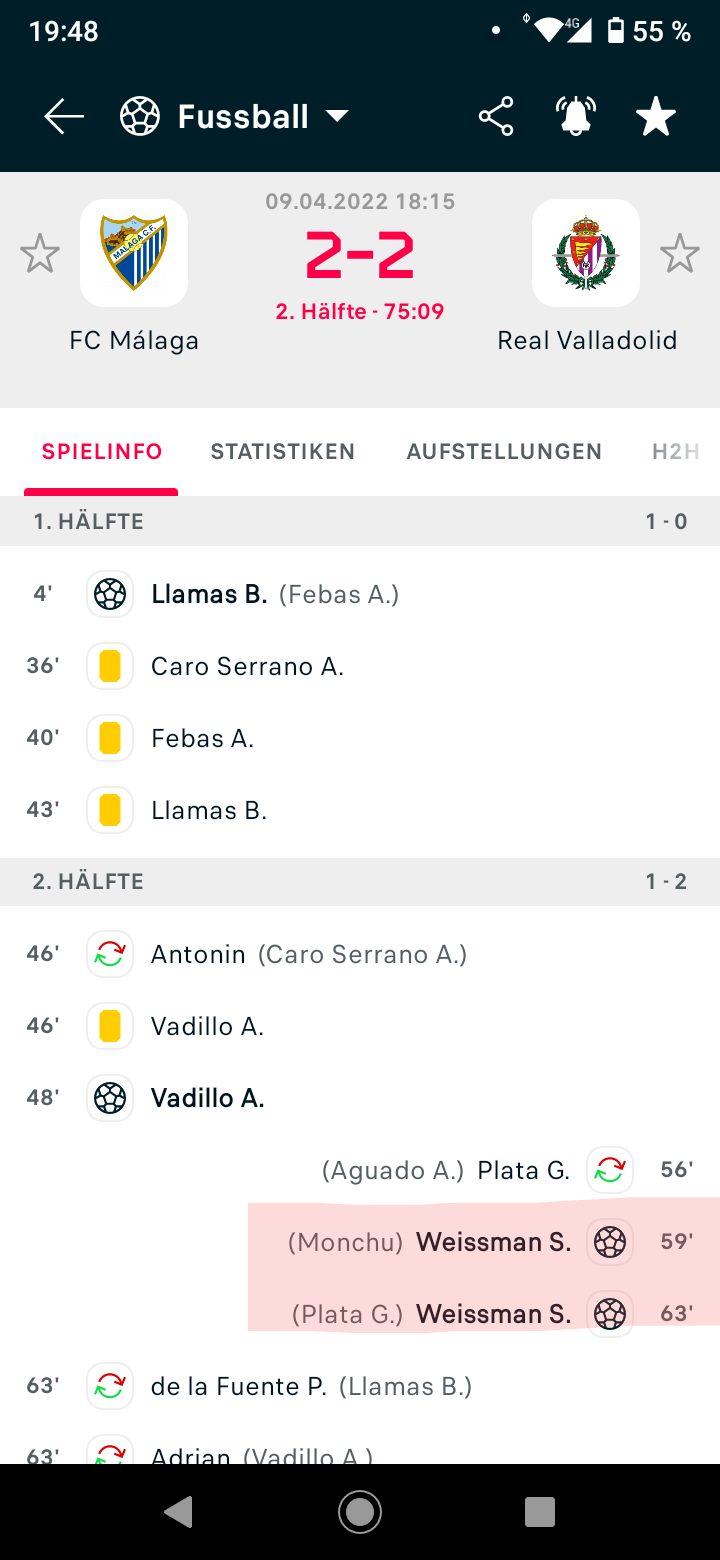Image resolution: width=720 pixels, height=1560 pixels.
Task: Open the FC Málaga team crest
Action: tap(134, 253)
